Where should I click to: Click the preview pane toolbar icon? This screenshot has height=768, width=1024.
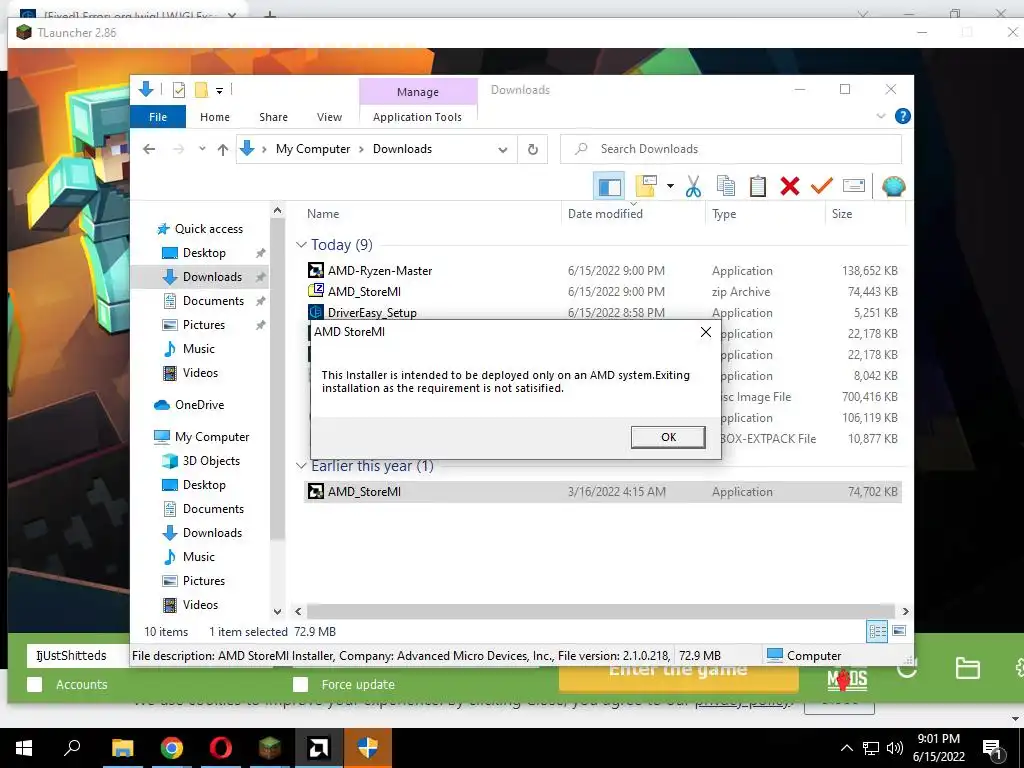[x=609, y=187]
